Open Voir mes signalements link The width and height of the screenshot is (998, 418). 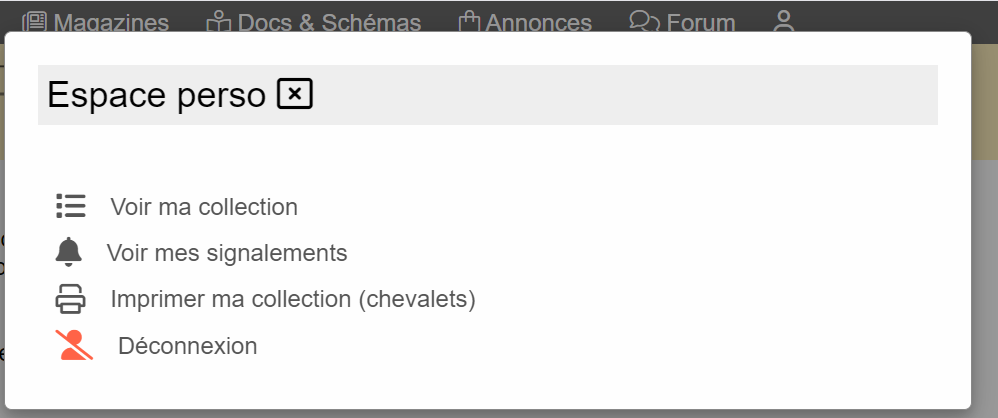click(227, 253)
